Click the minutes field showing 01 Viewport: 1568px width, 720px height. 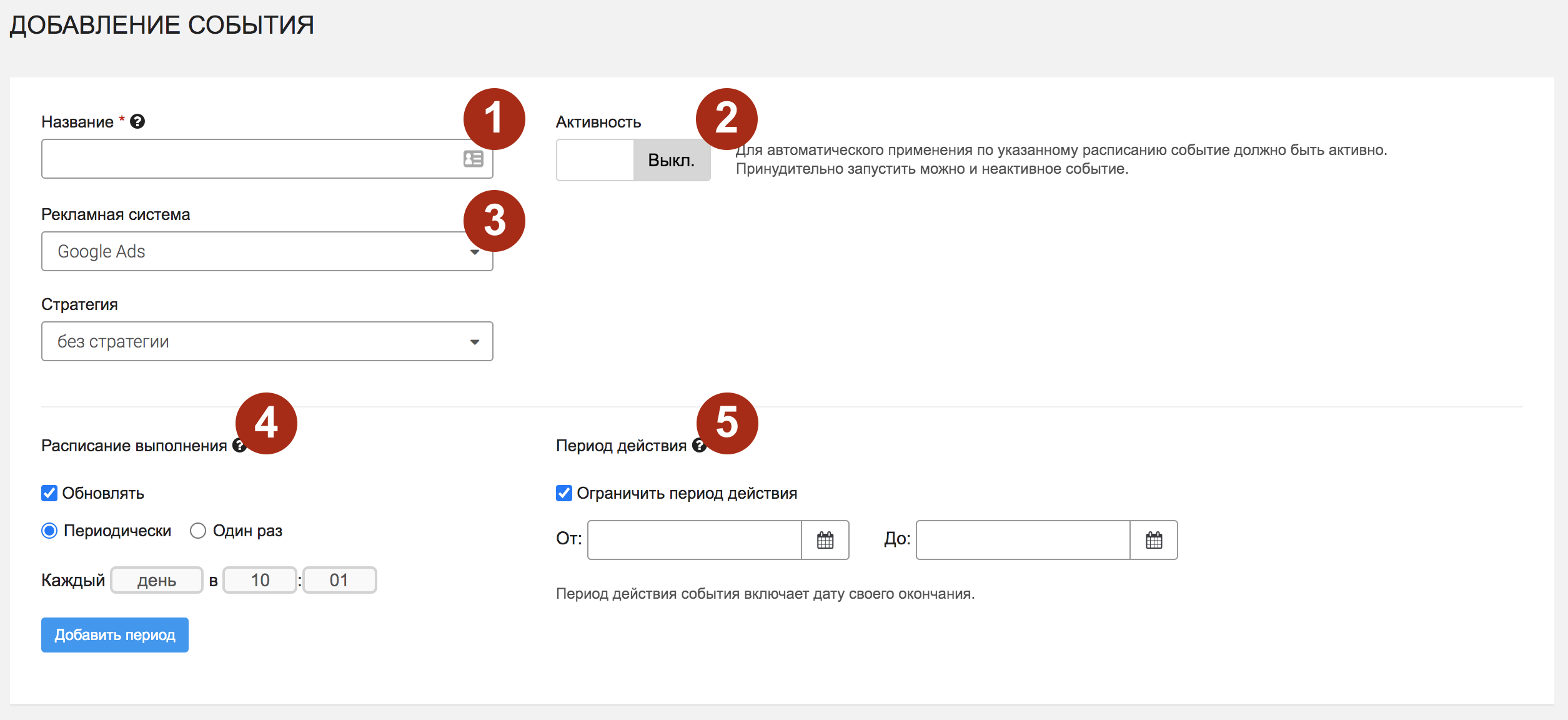[x=339, y=580]
